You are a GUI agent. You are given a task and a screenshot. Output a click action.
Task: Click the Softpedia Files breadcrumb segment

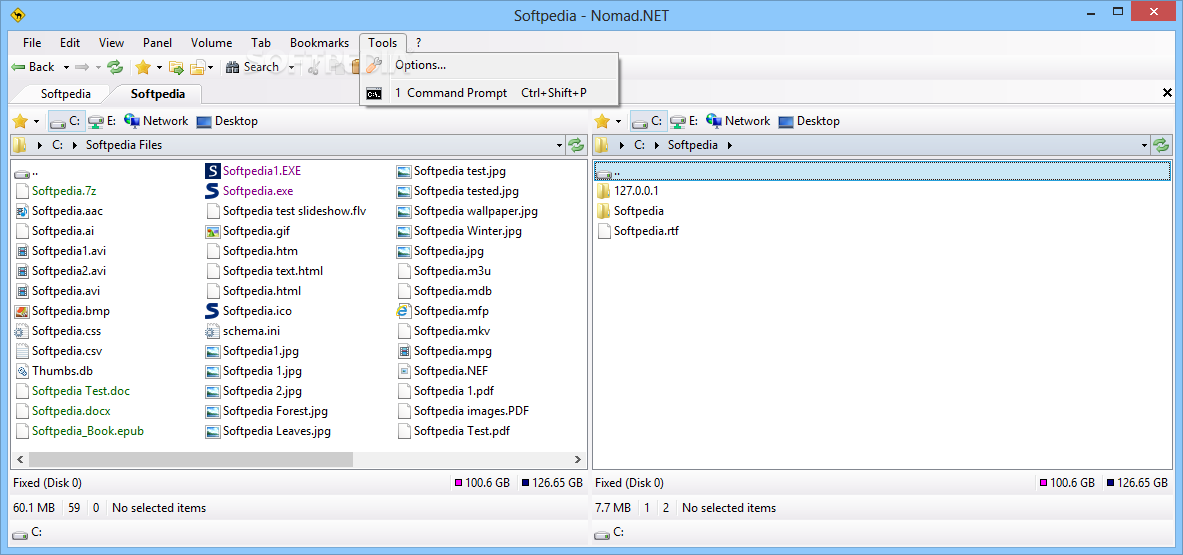124,145
